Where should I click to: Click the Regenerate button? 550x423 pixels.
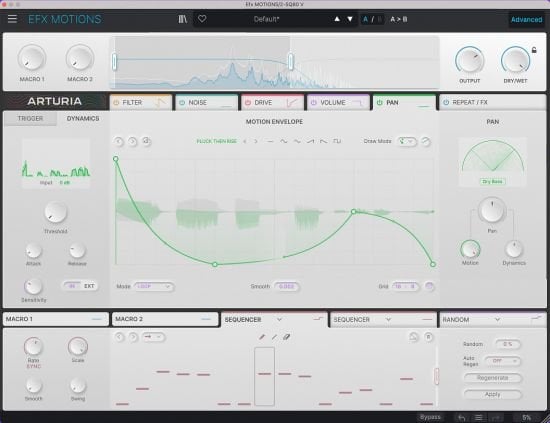(x=492, y=378)
